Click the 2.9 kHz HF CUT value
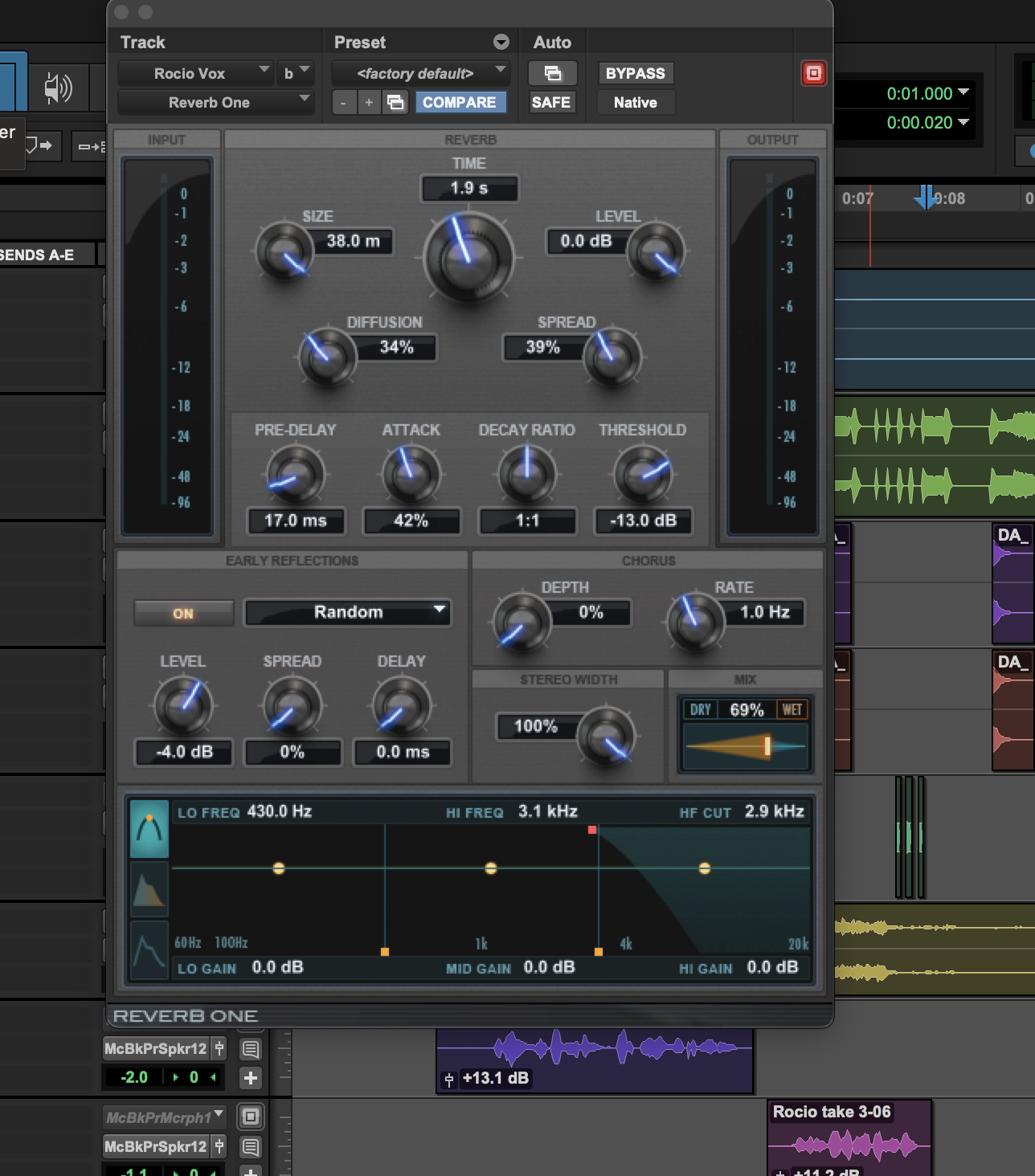The width and height of the screenshot is (1035, 1176). (774, 811)
